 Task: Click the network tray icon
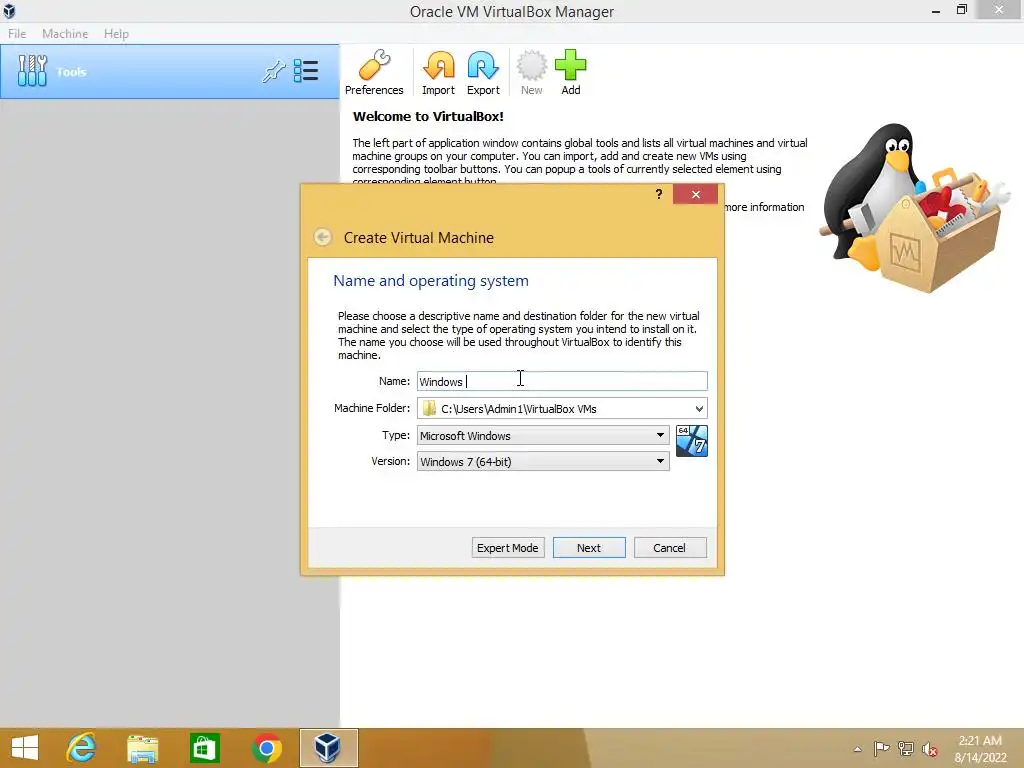(x=906, y=749)
